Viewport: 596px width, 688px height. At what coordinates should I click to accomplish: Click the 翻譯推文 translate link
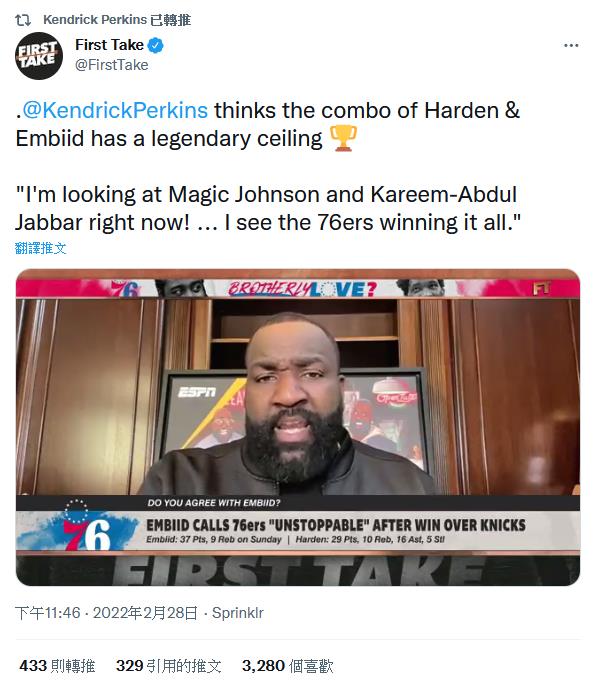[x=40, y=248]
